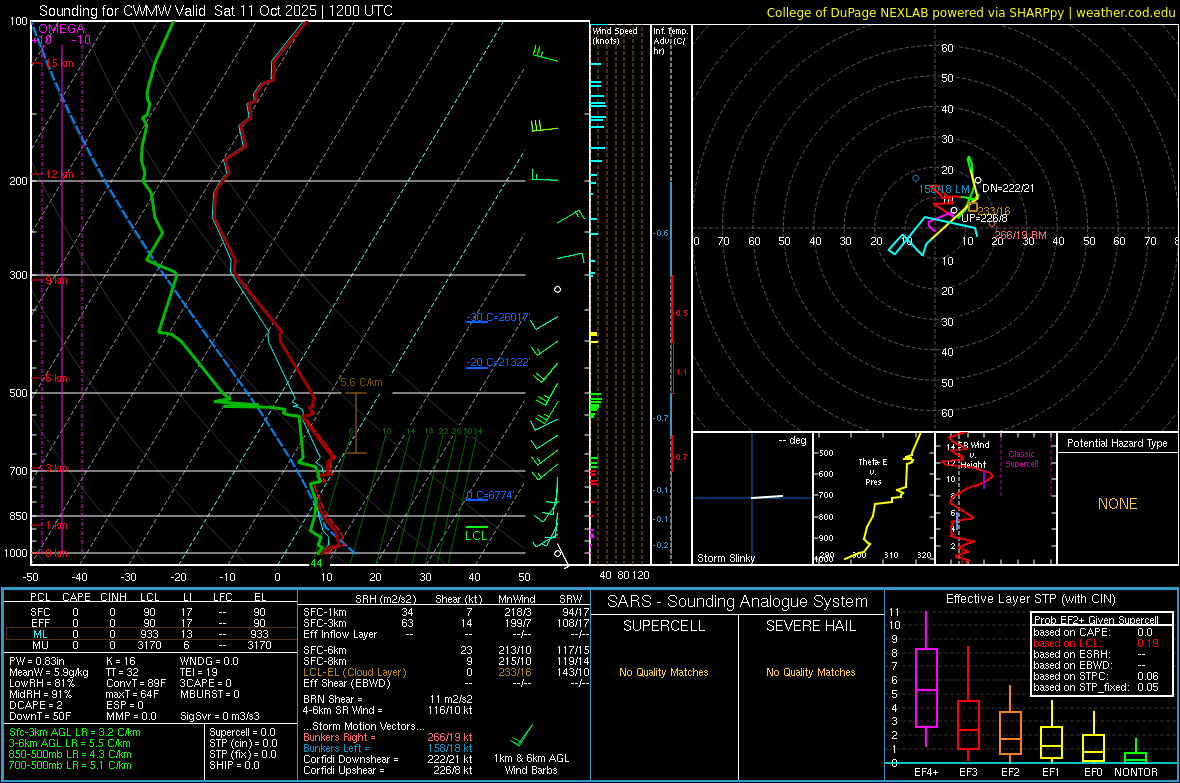
Task: Click the CINH column header
Action: [x=114, y=597]
